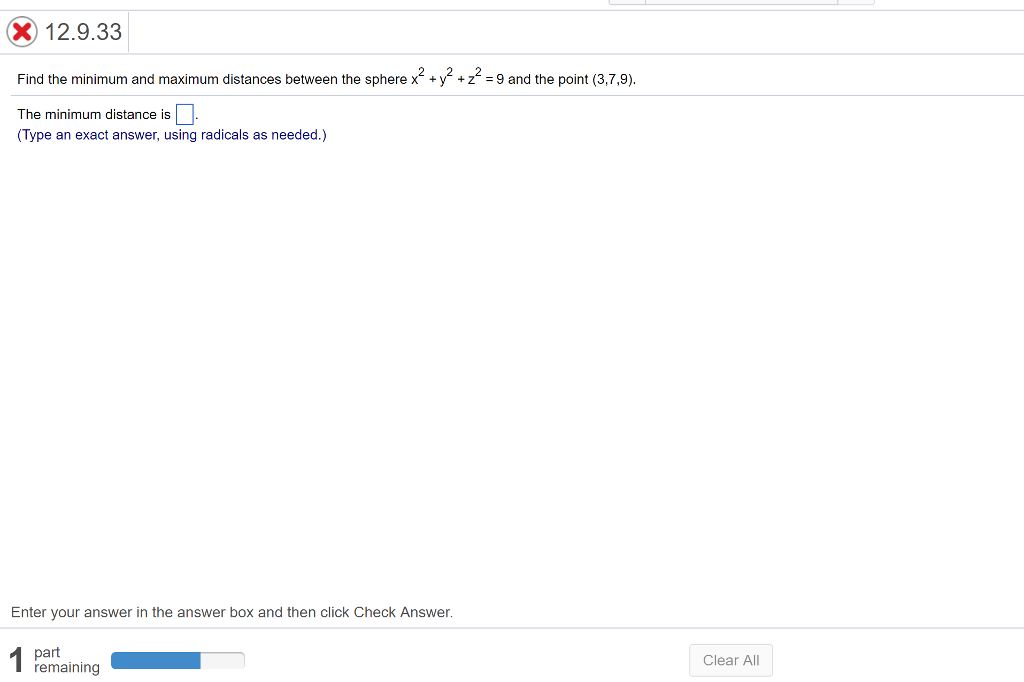Click the circular error indicator icon

tap(20, 31)
